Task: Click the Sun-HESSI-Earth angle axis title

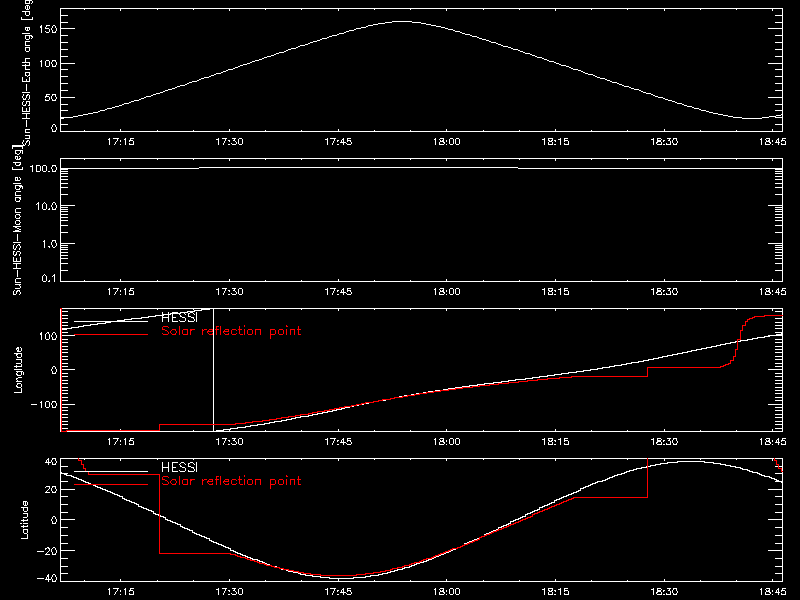Action: pyautogui.click(x=27, y=71)
